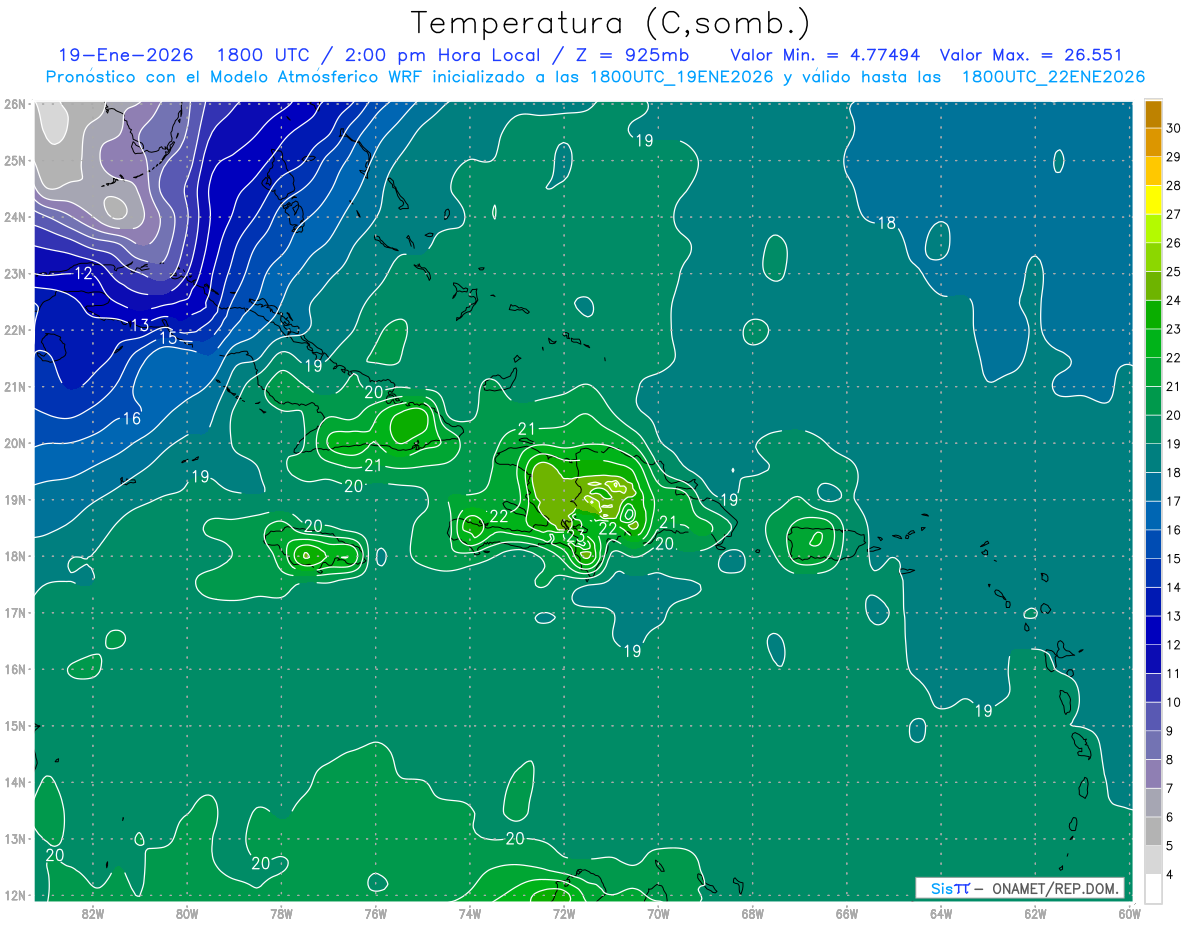Image resolution: width=1200 pixels, height=927 pixels.
Task: Click the '15N' latitude axis label
Action: pos(15,726)
